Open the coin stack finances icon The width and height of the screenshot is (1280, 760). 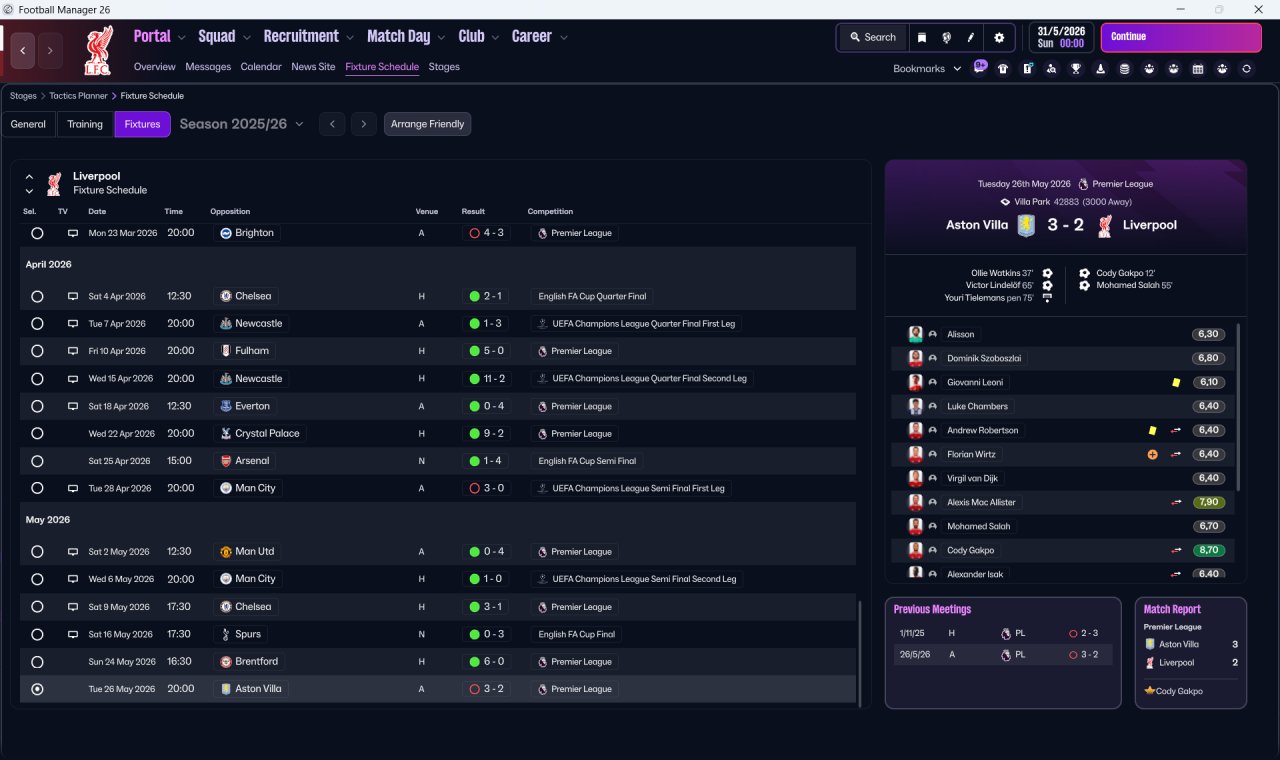[1125, 69]
